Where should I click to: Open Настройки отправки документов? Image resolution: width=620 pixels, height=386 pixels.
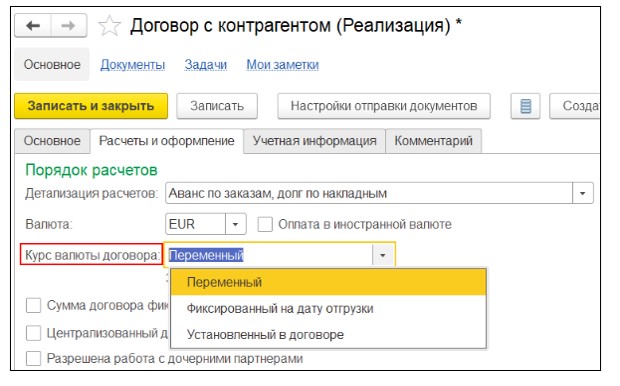tap(384, 106)
